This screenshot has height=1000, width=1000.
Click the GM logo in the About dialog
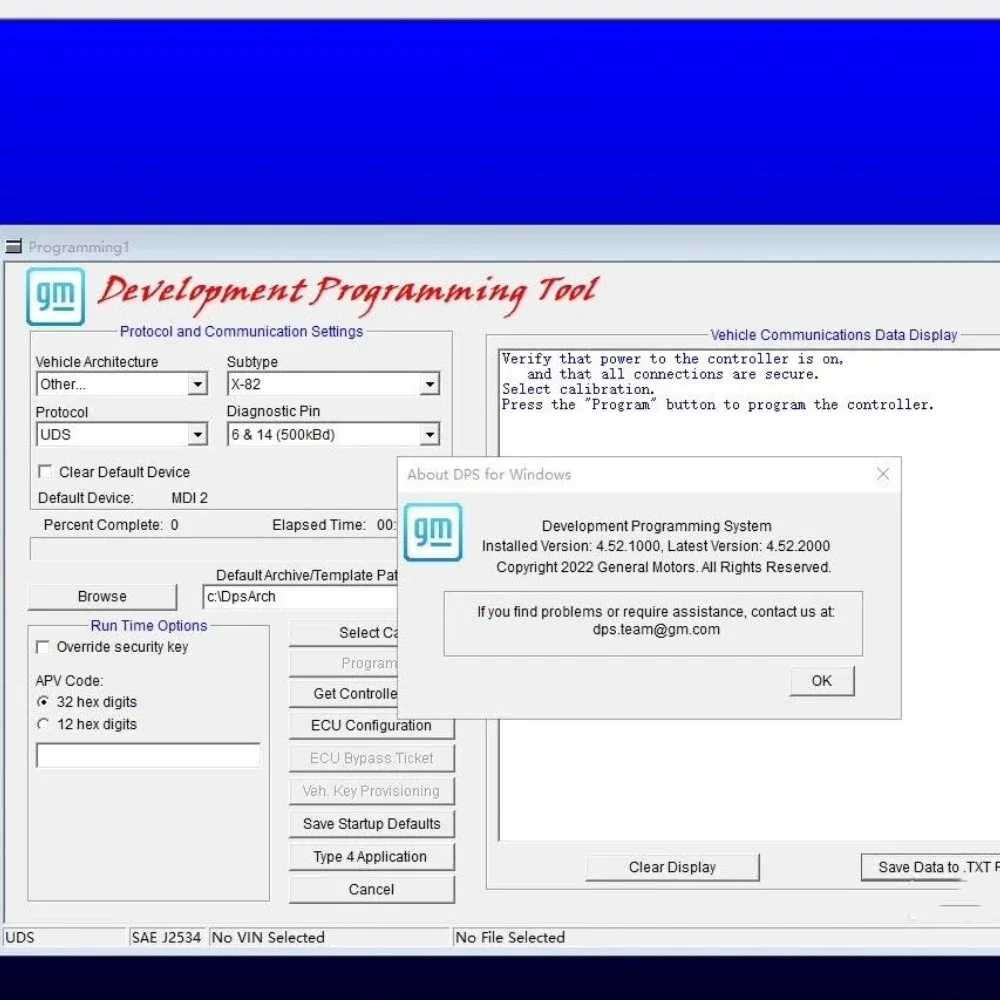[x=433, y=532]
